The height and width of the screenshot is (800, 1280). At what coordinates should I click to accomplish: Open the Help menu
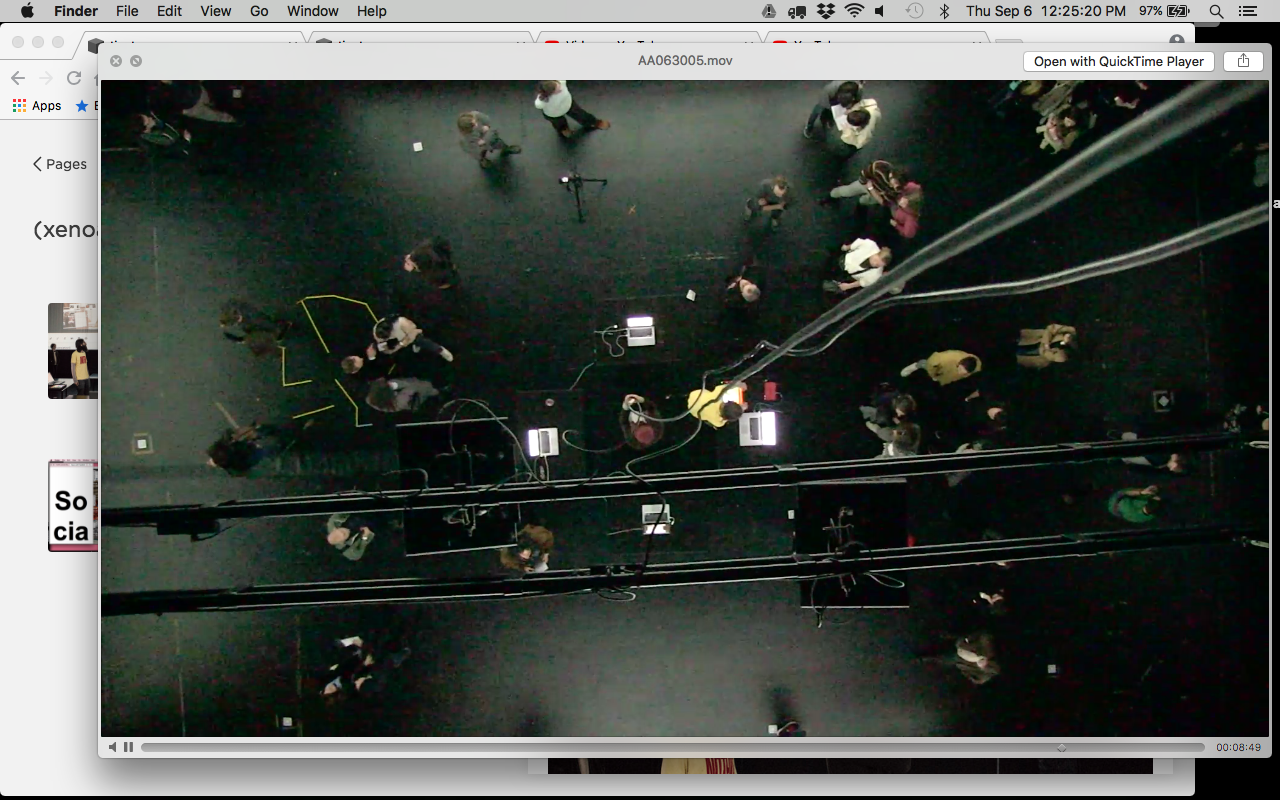pyautogui.click(x=371, y=11)
